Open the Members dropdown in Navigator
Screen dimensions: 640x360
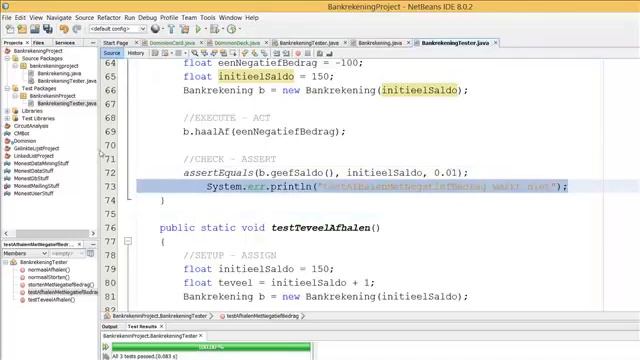point(25,253)
